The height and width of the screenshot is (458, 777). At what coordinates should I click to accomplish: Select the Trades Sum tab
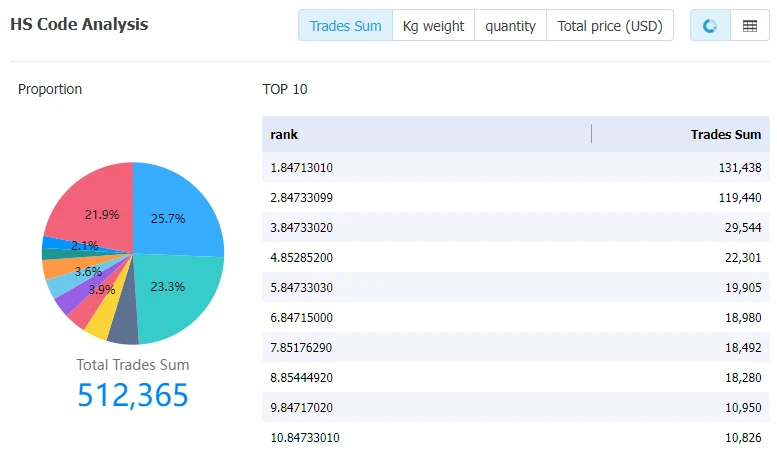[345, 25]
